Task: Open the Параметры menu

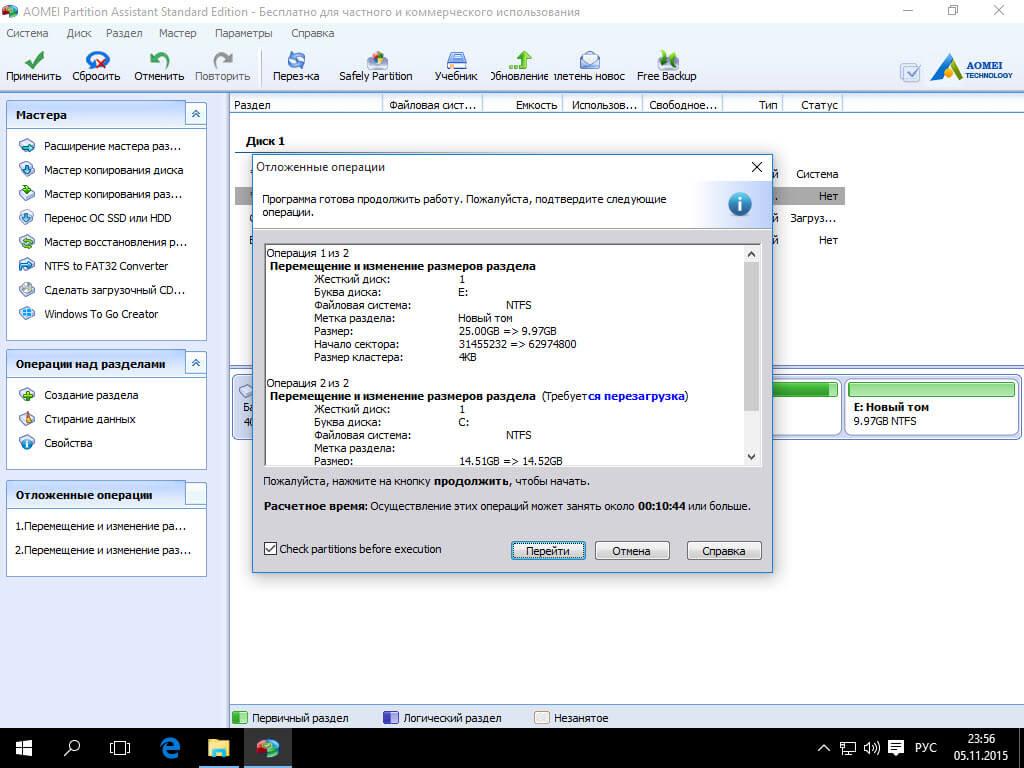Action: [244, 33]
